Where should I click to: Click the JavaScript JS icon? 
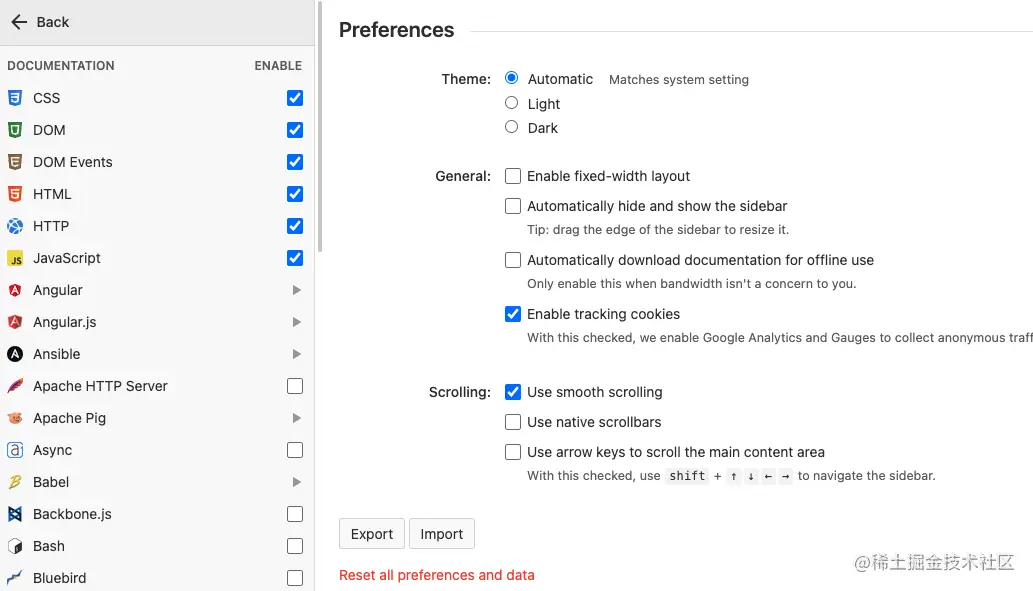[x=15, y=258]
